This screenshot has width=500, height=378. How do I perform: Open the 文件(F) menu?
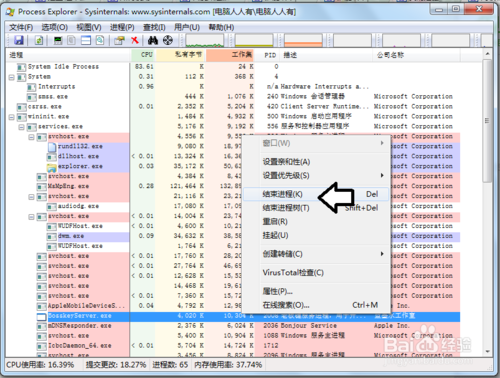point(21,27)
